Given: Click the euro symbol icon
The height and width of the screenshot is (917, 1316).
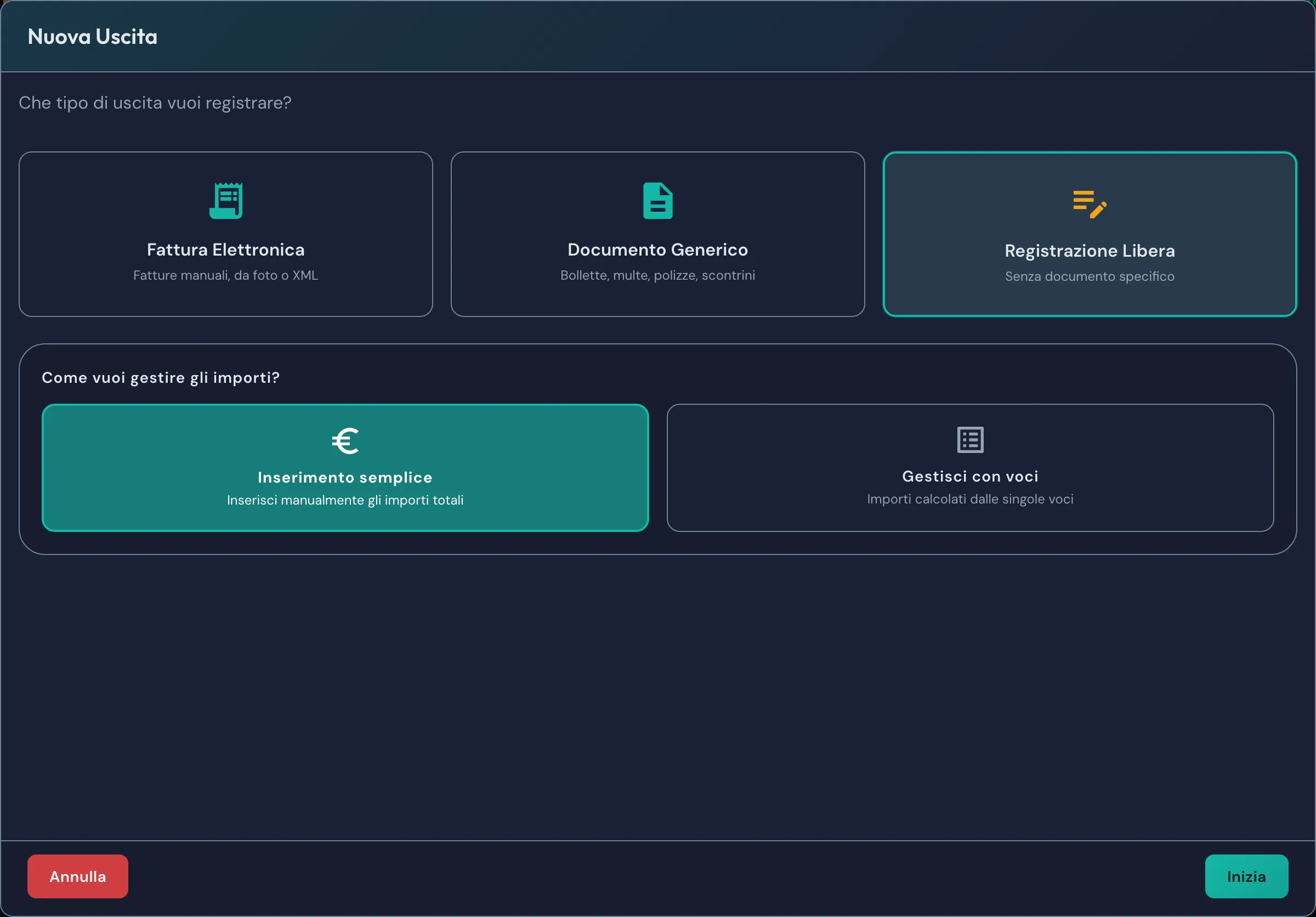Looking at the screenshot, I should (345, 441).
